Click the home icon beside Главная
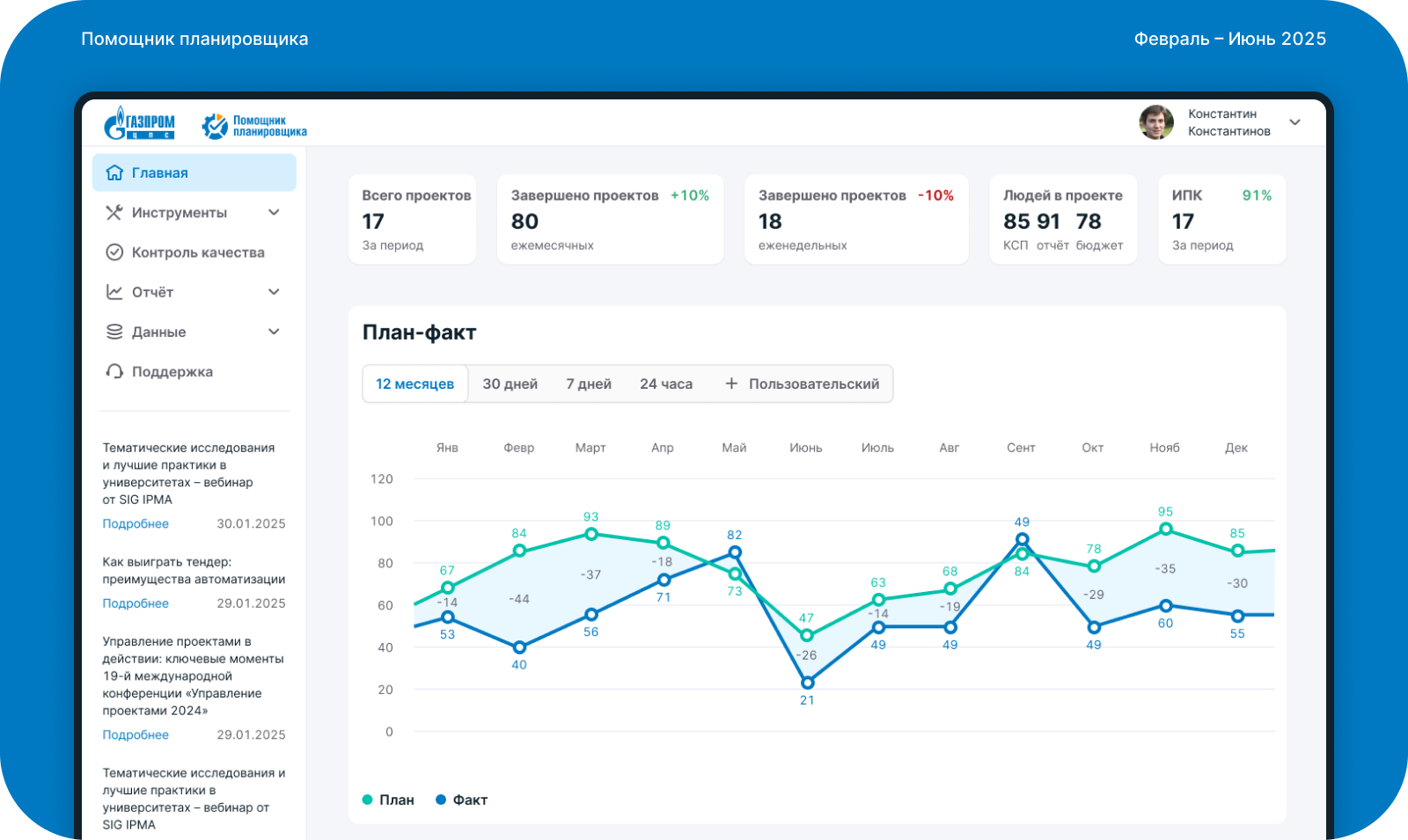 click(114, 172)
